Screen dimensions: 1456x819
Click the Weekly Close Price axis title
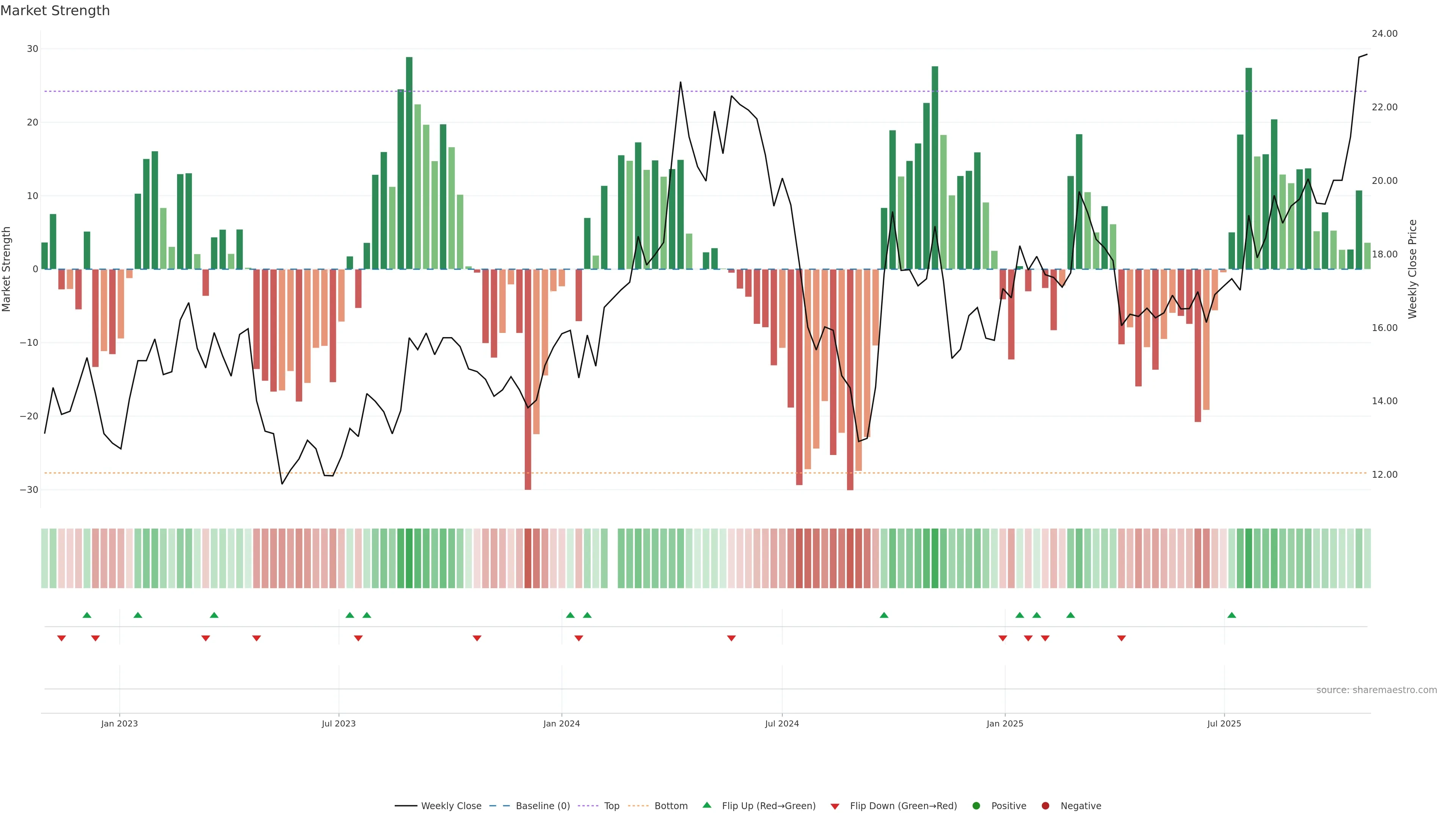point(1412,269)
